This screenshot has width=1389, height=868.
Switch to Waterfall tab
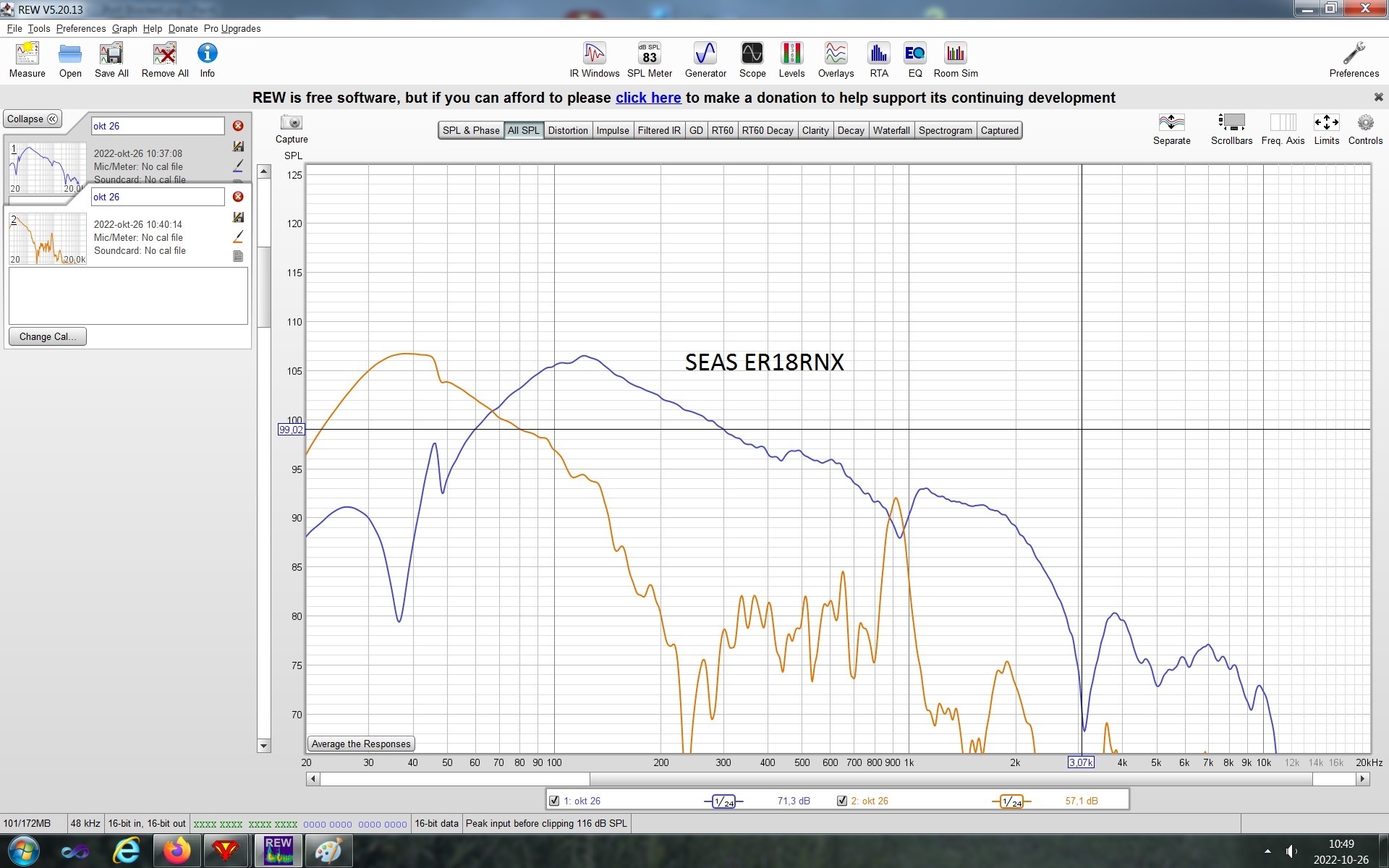(891, 130)
